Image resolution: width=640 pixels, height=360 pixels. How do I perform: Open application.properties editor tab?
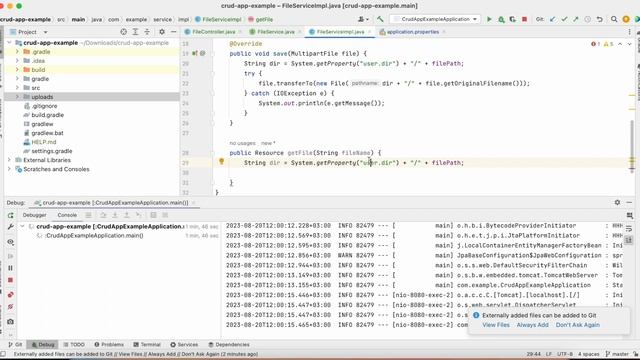413,32
